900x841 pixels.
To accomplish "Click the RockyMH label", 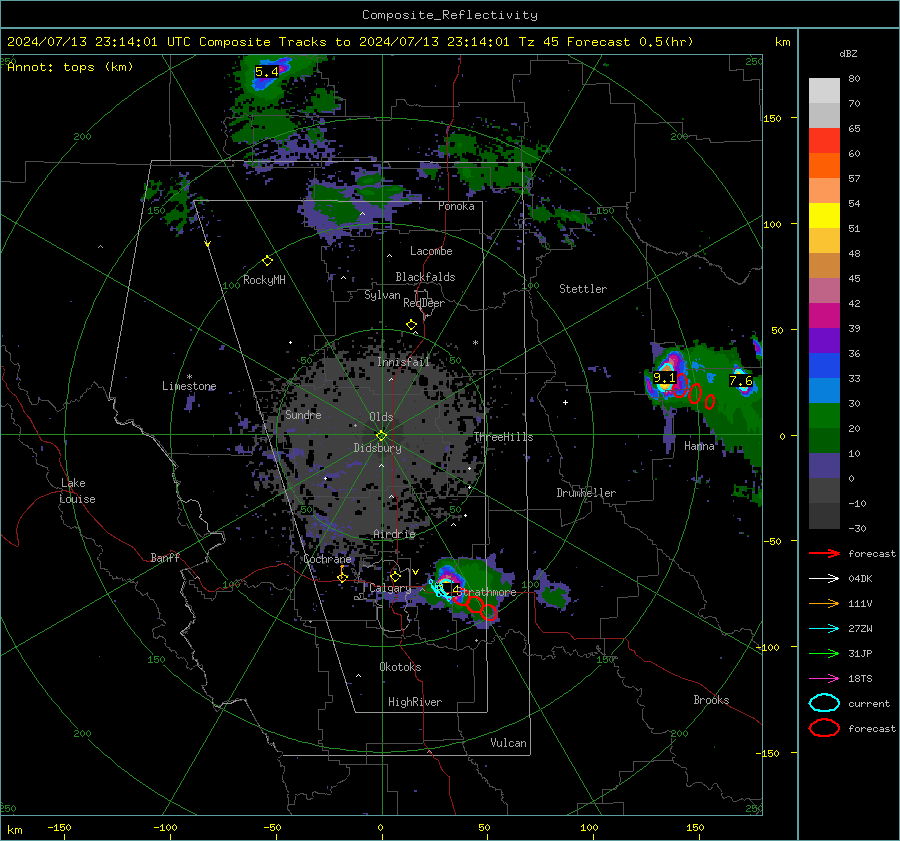I will point(264,280).
